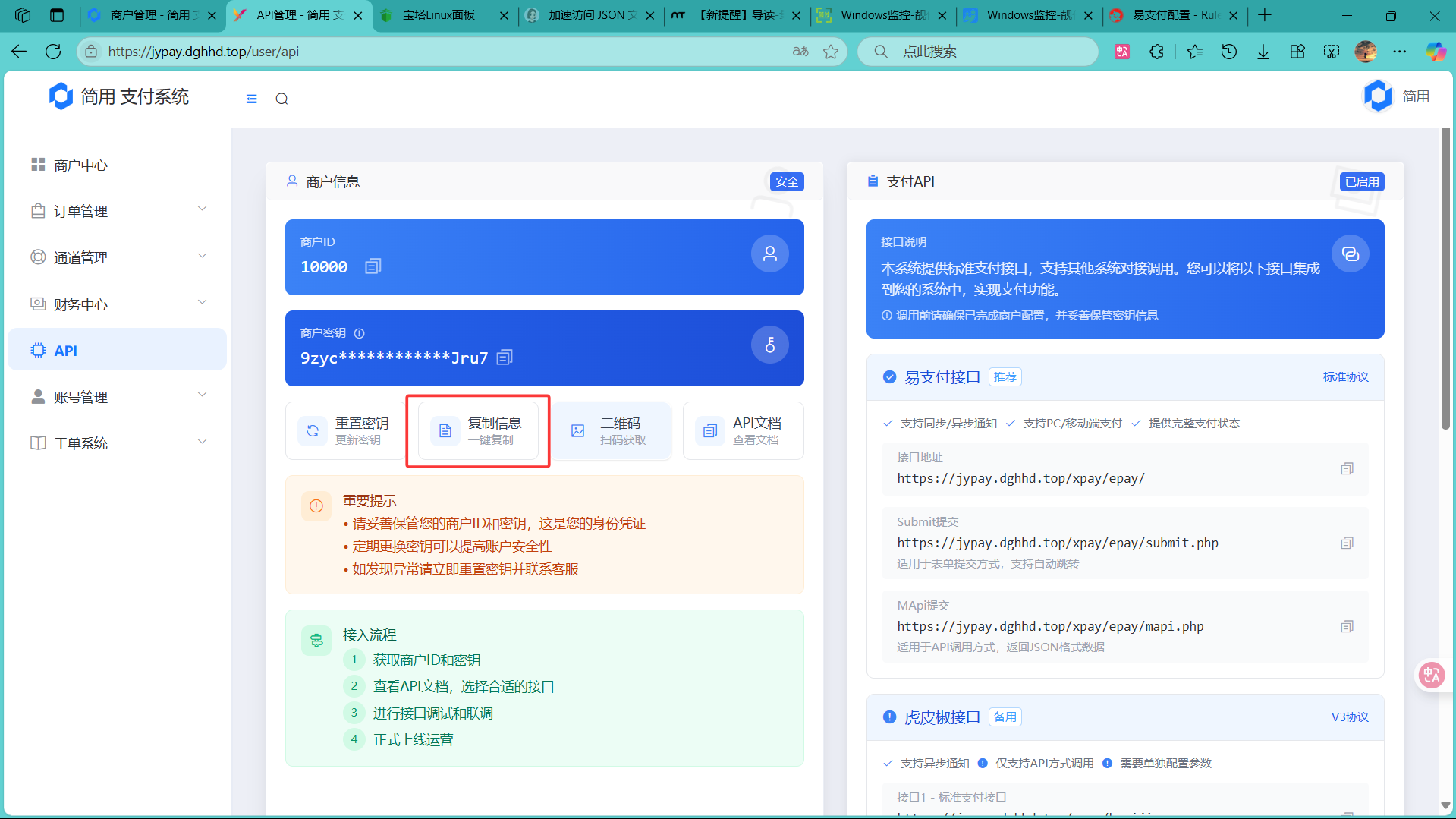Viewport: 1456px width, 819px height.
Task: Switch to the 宝塔Linux面板 browser tab
Action: (439, 15)
